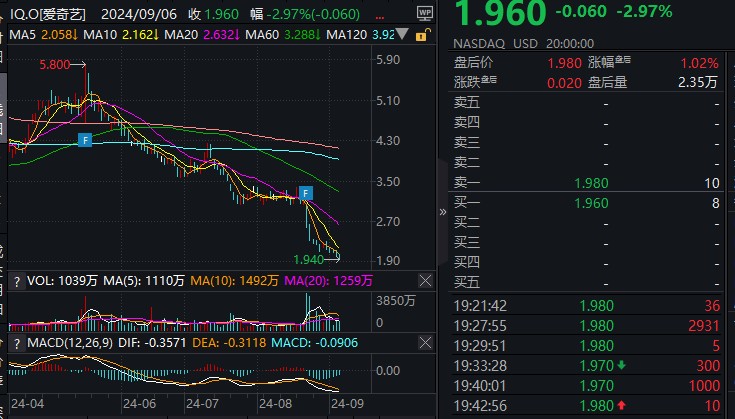Screen dimensions: 735x419
Task: Close the MACD indicator panel
Action: point(425,343)
